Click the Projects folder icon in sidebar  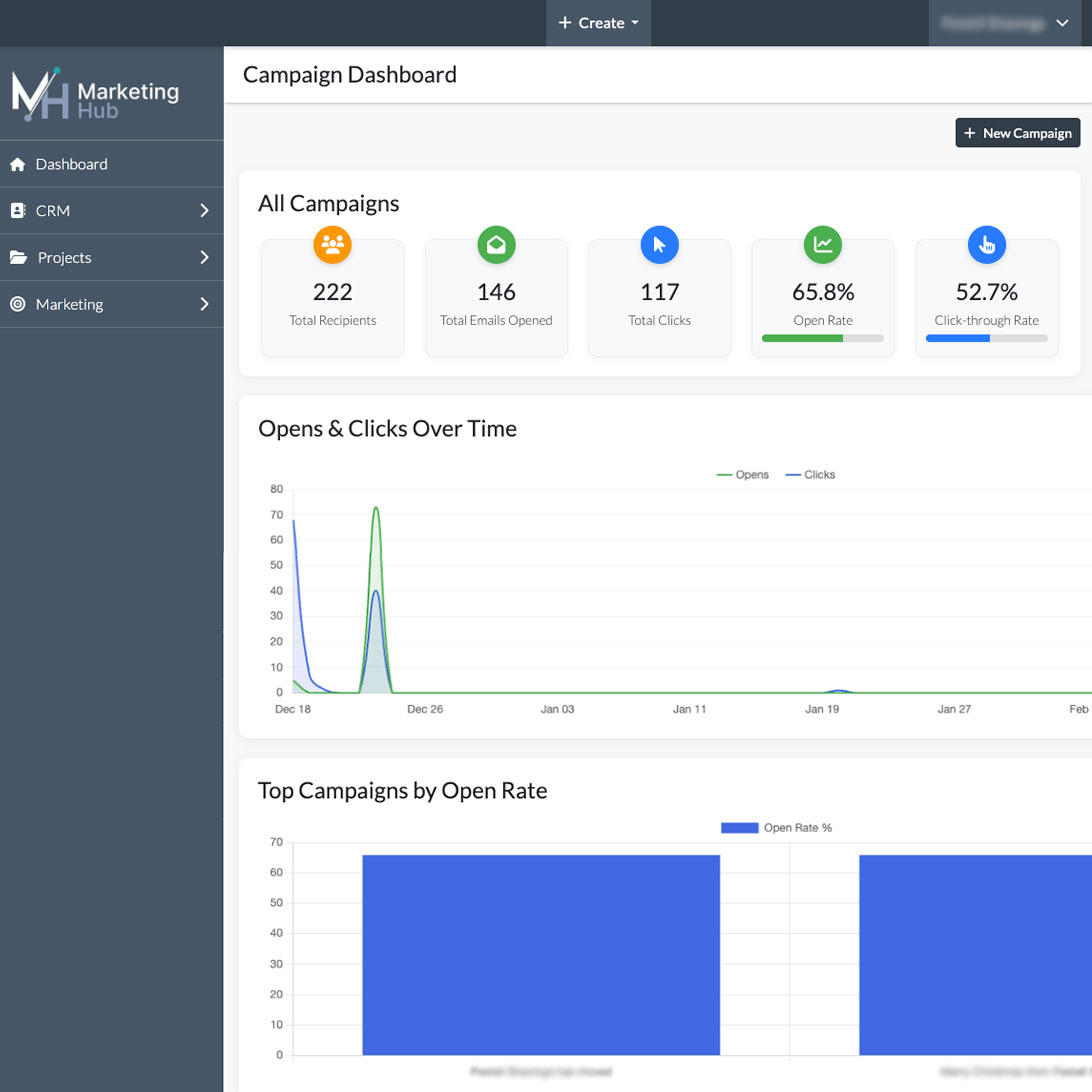(x=18, y=258)
